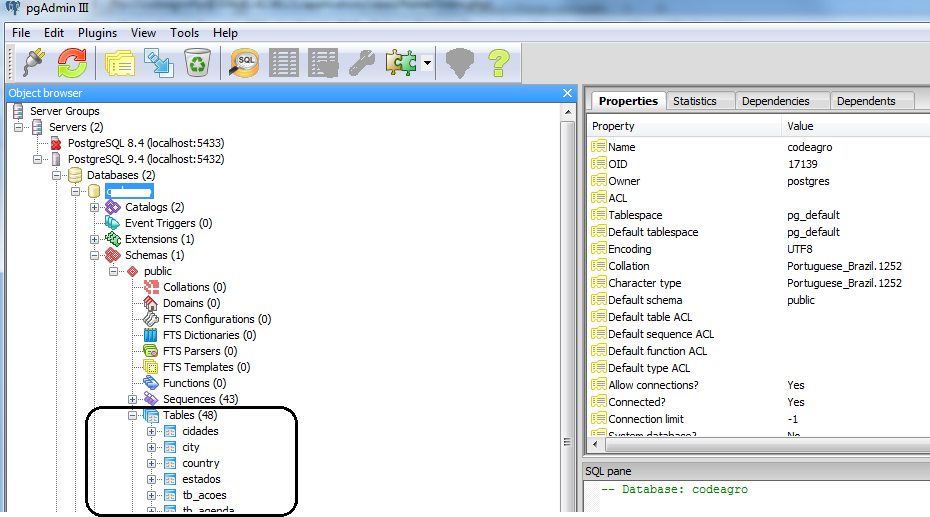Open the help question mark icon

[498, 63]
